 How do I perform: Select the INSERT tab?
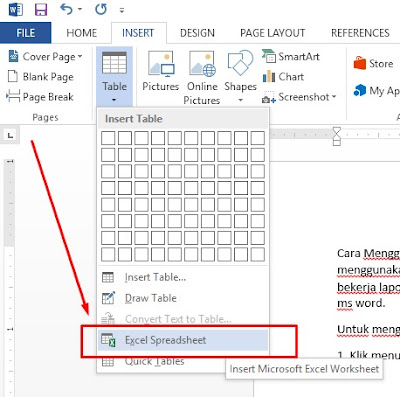pos(138,33)
